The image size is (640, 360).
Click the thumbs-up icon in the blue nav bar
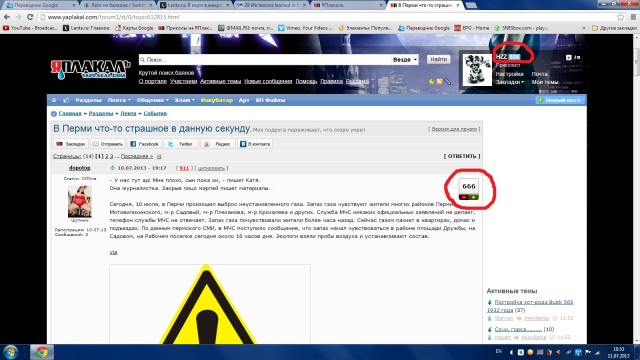pos(66,100)
